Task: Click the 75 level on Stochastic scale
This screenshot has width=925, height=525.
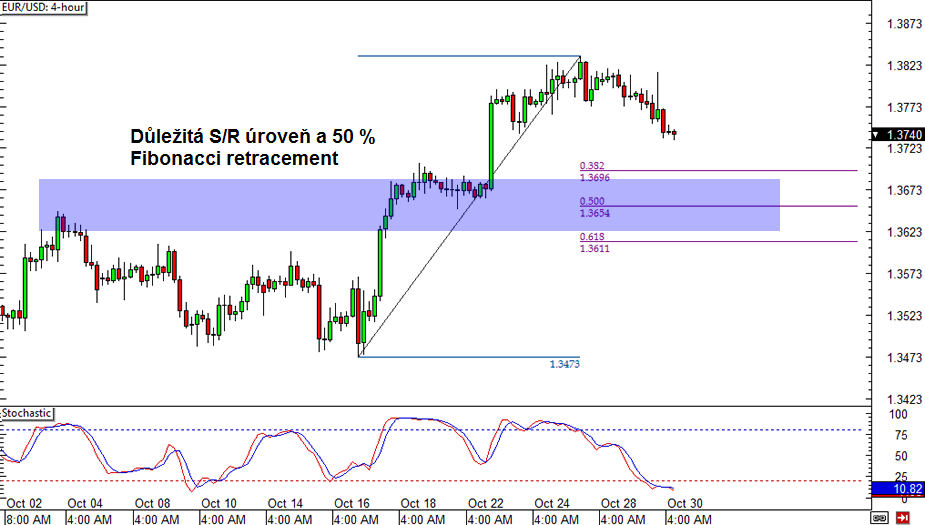Action: click(901, 435)
